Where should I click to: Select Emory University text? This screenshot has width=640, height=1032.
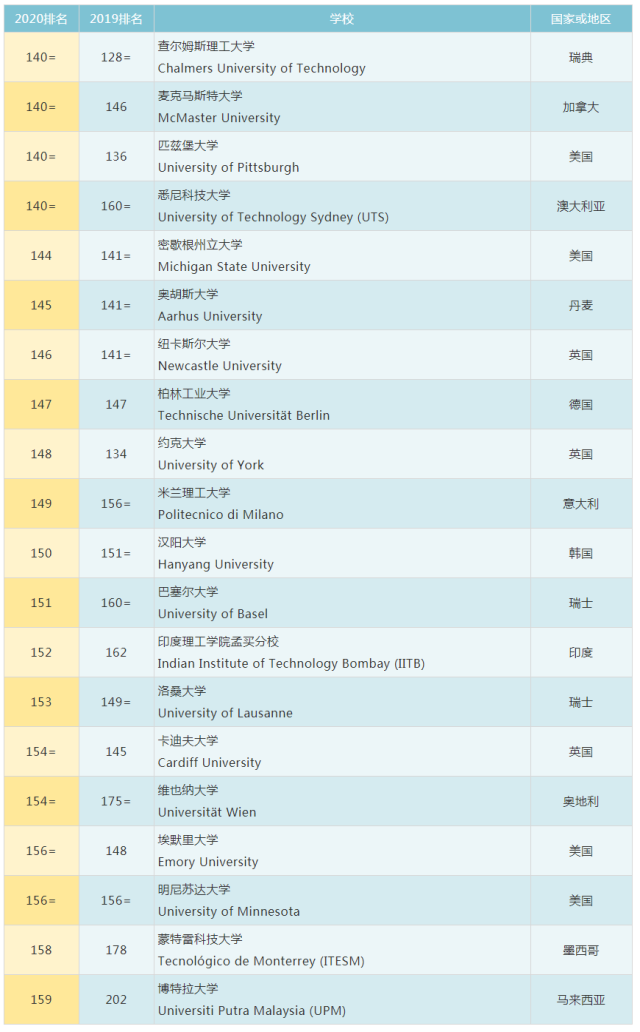(207, 862)
